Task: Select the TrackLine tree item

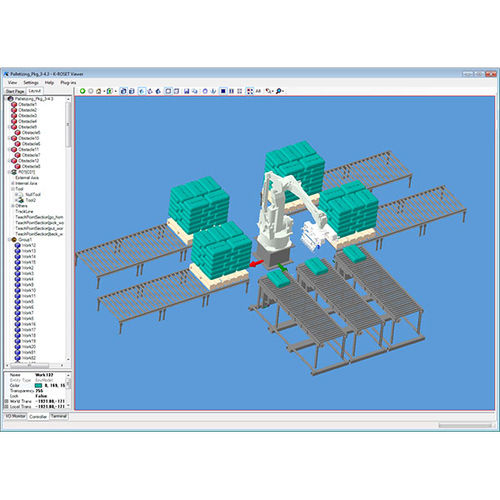Action: pos(24,211)
